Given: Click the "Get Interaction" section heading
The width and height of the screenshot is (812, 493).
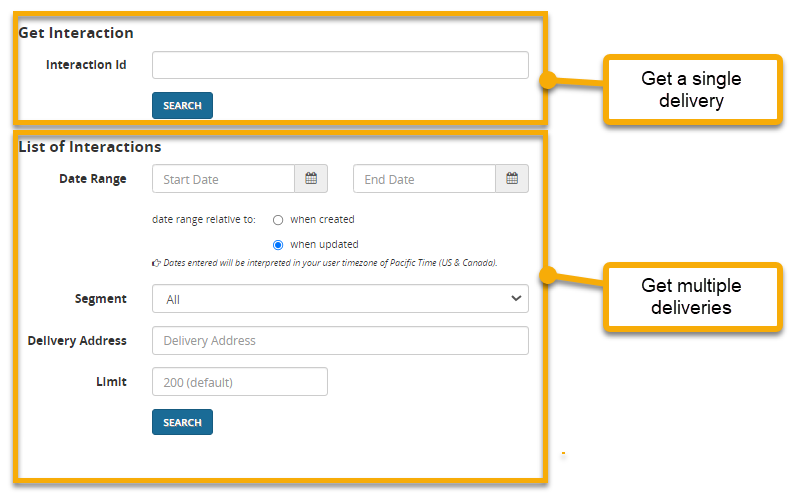Looking at the screenshot, I should click(76, 33).
